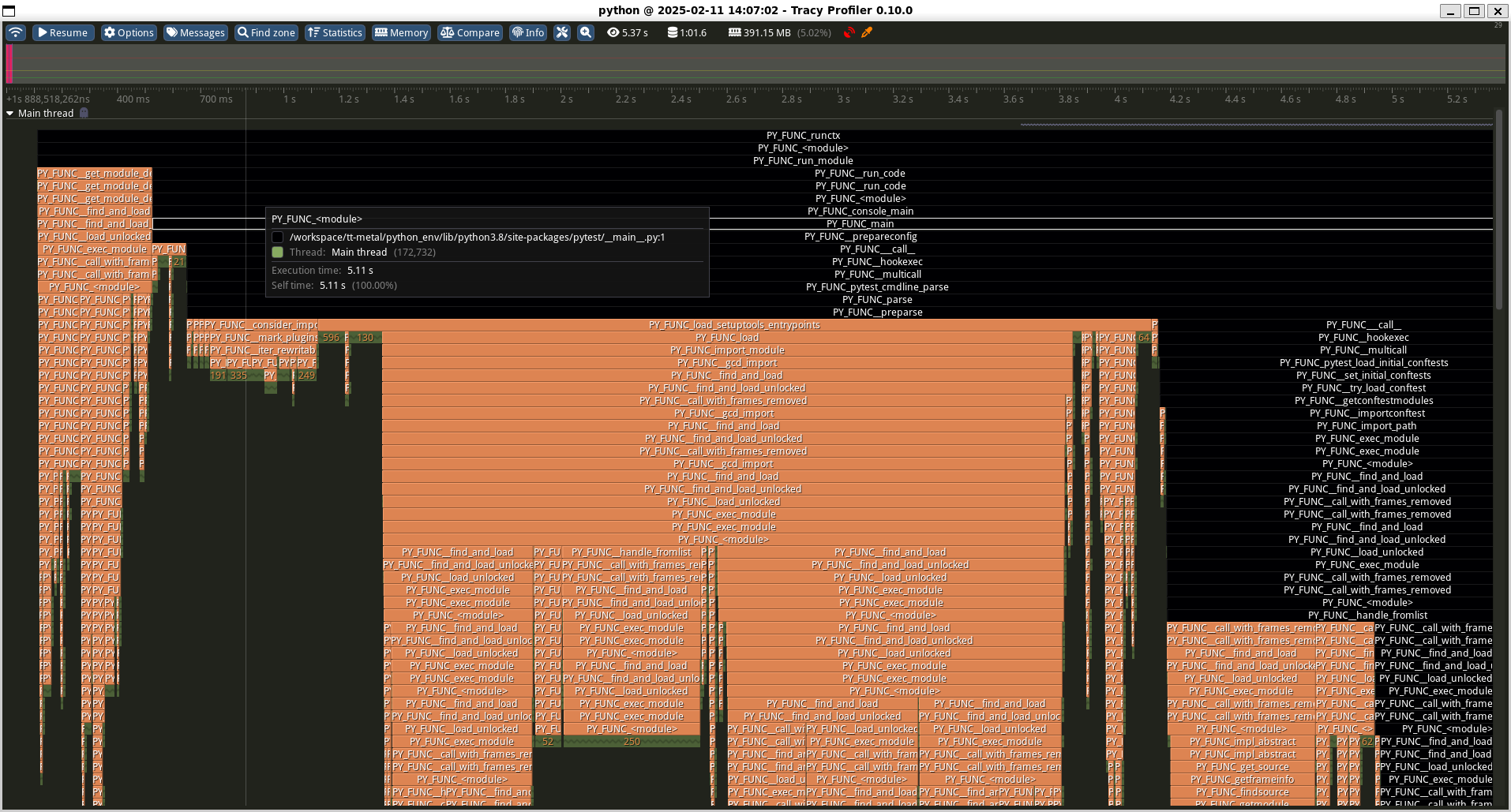Open the Memory window

(402, 32)
